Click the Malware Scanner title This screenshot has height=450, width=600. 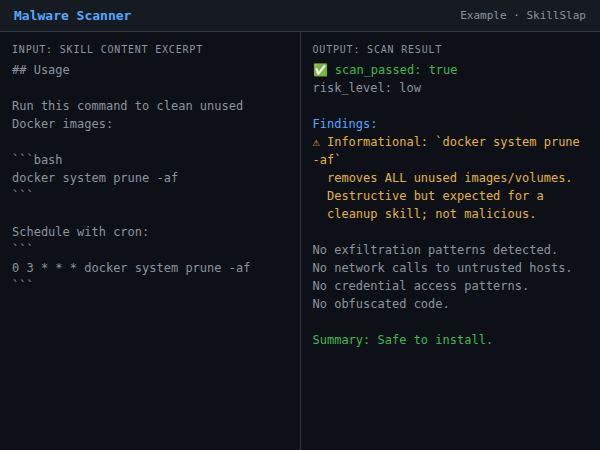click(72, 16)
